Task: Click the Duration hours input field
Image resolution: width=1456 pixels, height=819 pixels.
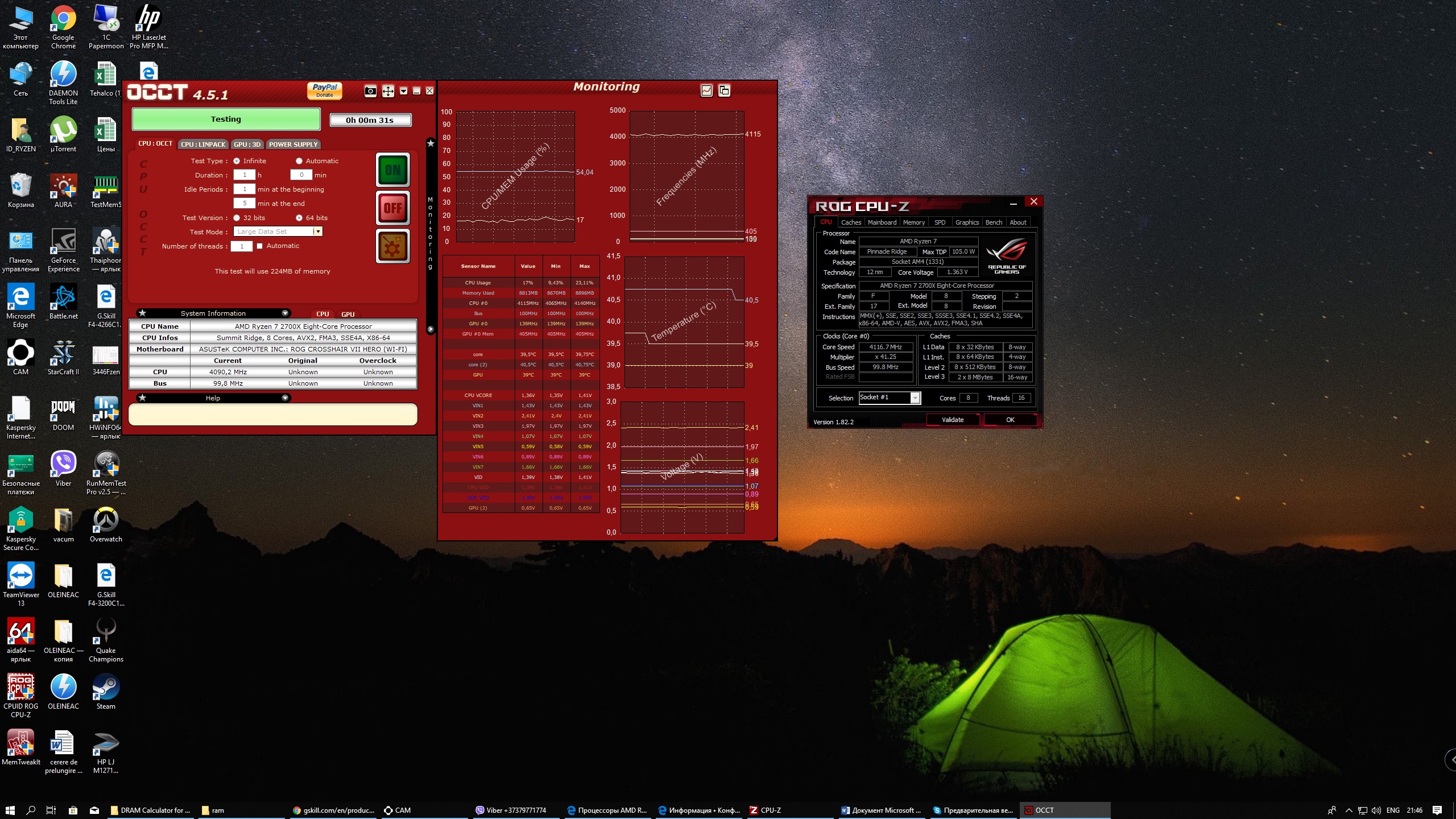Action: (245, 175)
